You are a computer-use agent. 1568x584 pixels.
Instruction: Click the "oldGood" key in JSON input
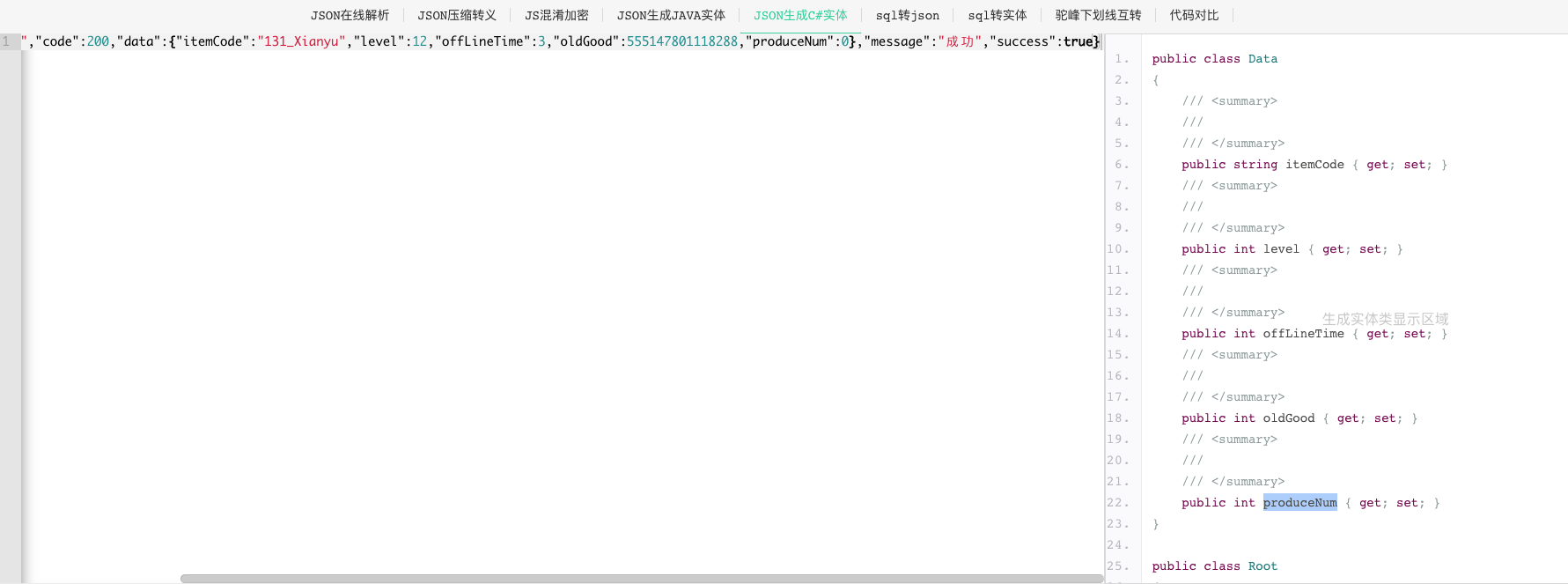(x=586, y=41)
